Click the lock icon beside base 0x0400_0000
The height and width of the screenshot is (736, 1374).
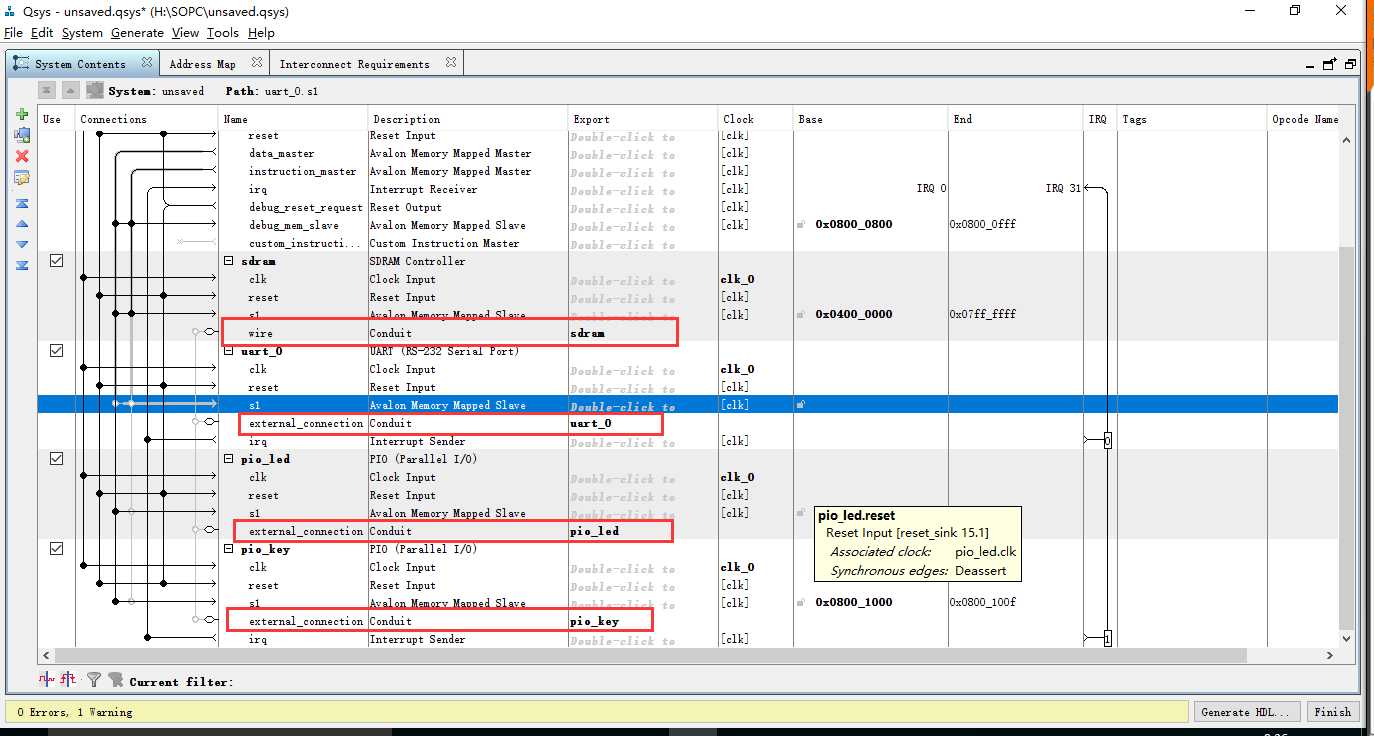[802, 314]
